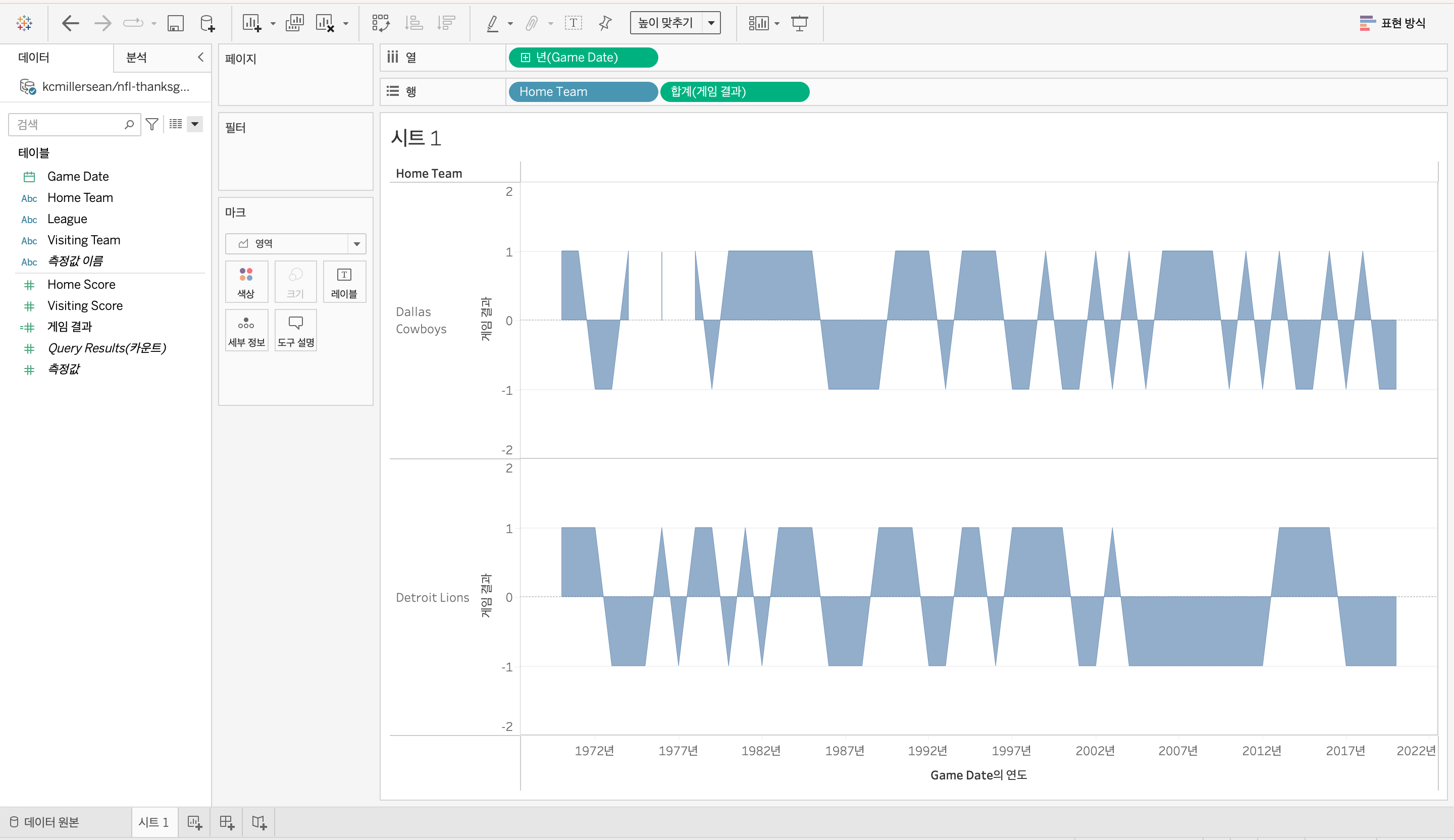This screenshot has height=840, width=1454.
Task: Click new story icon in bottom tabs
Action: point(259,822)
